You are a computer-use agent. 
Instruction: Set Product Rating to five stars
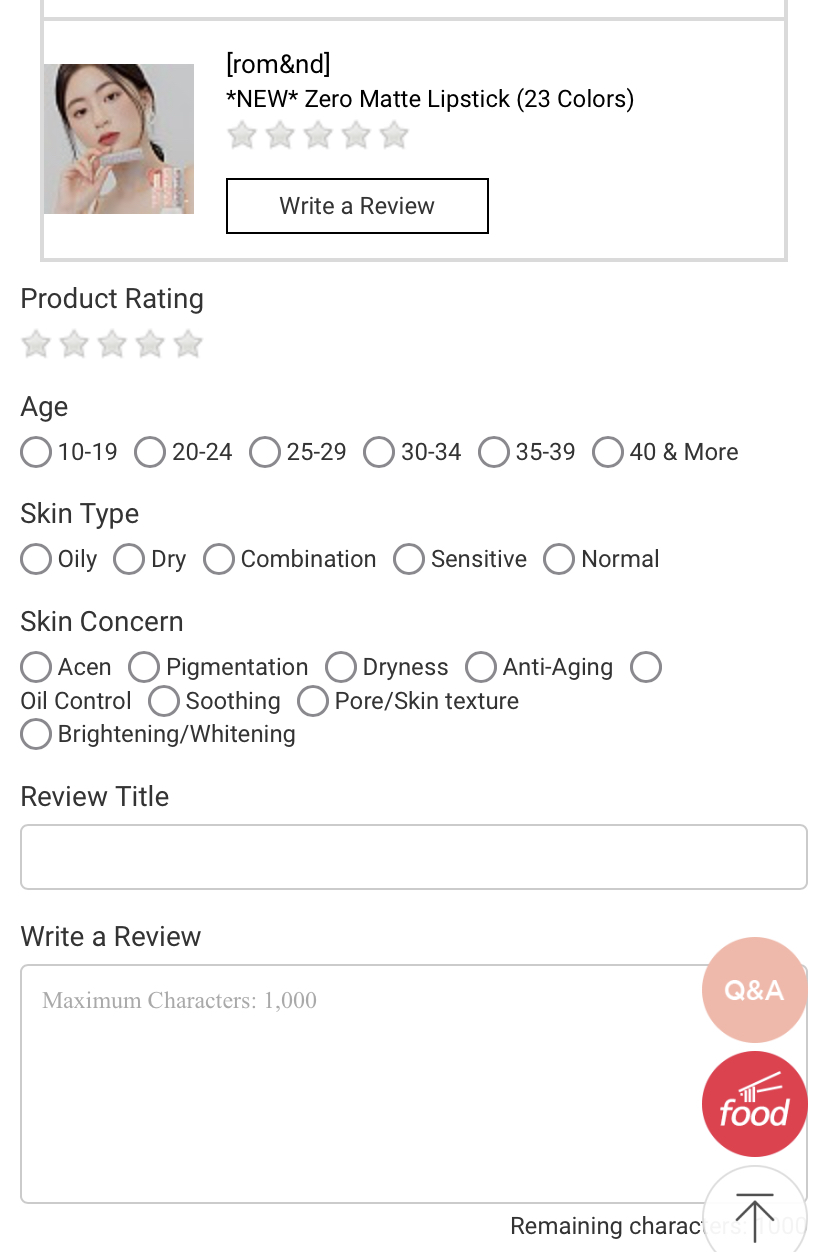(x=188, y=344)
